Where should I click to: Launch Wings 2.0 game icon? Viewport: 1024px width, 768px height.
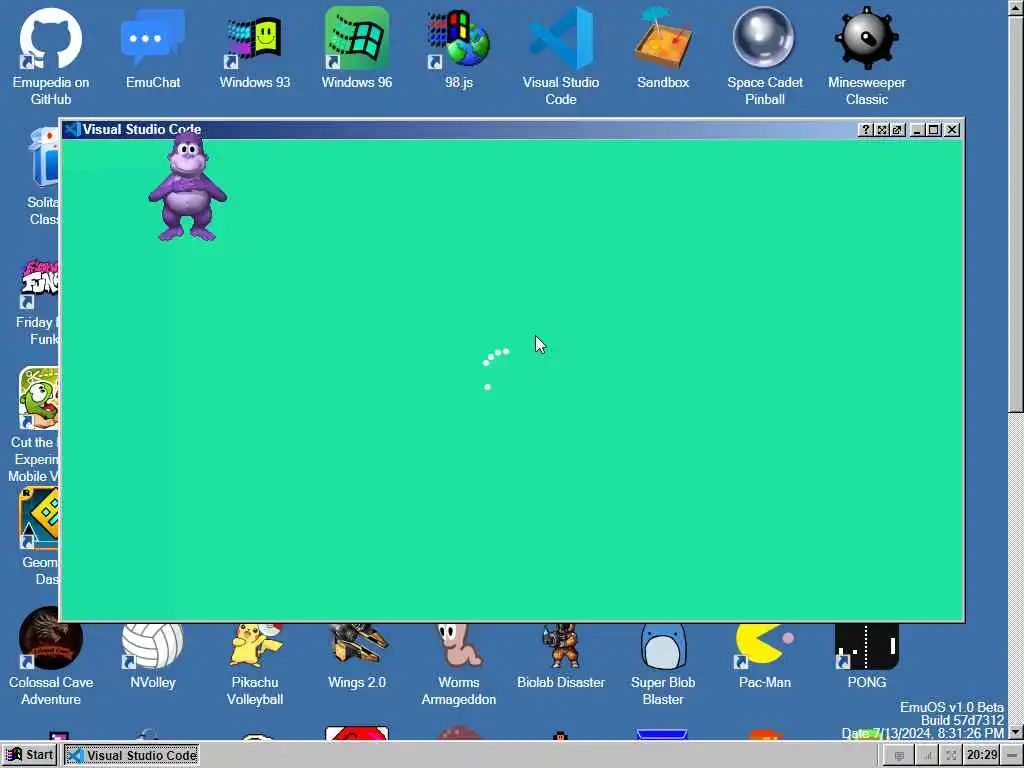[357, 656]
